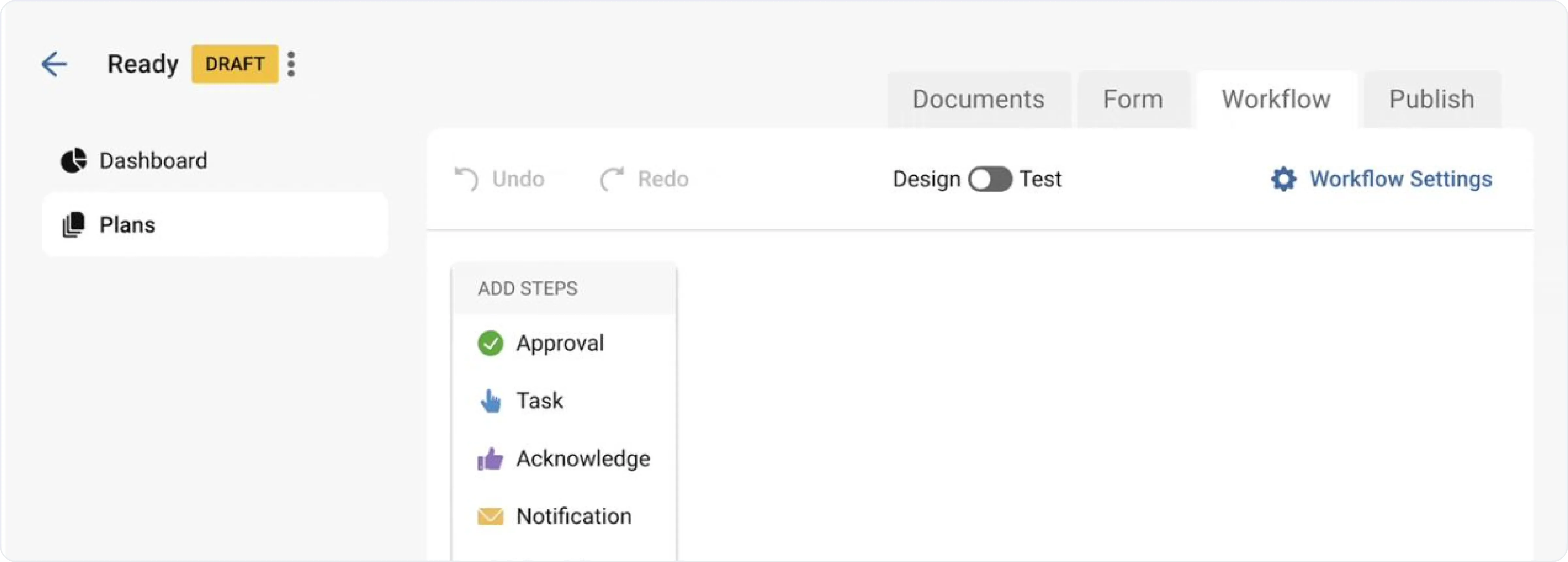This screenshot has width=1568, height=562.
Task: Click the yellow Notification envelope icon
Action: 491,516
